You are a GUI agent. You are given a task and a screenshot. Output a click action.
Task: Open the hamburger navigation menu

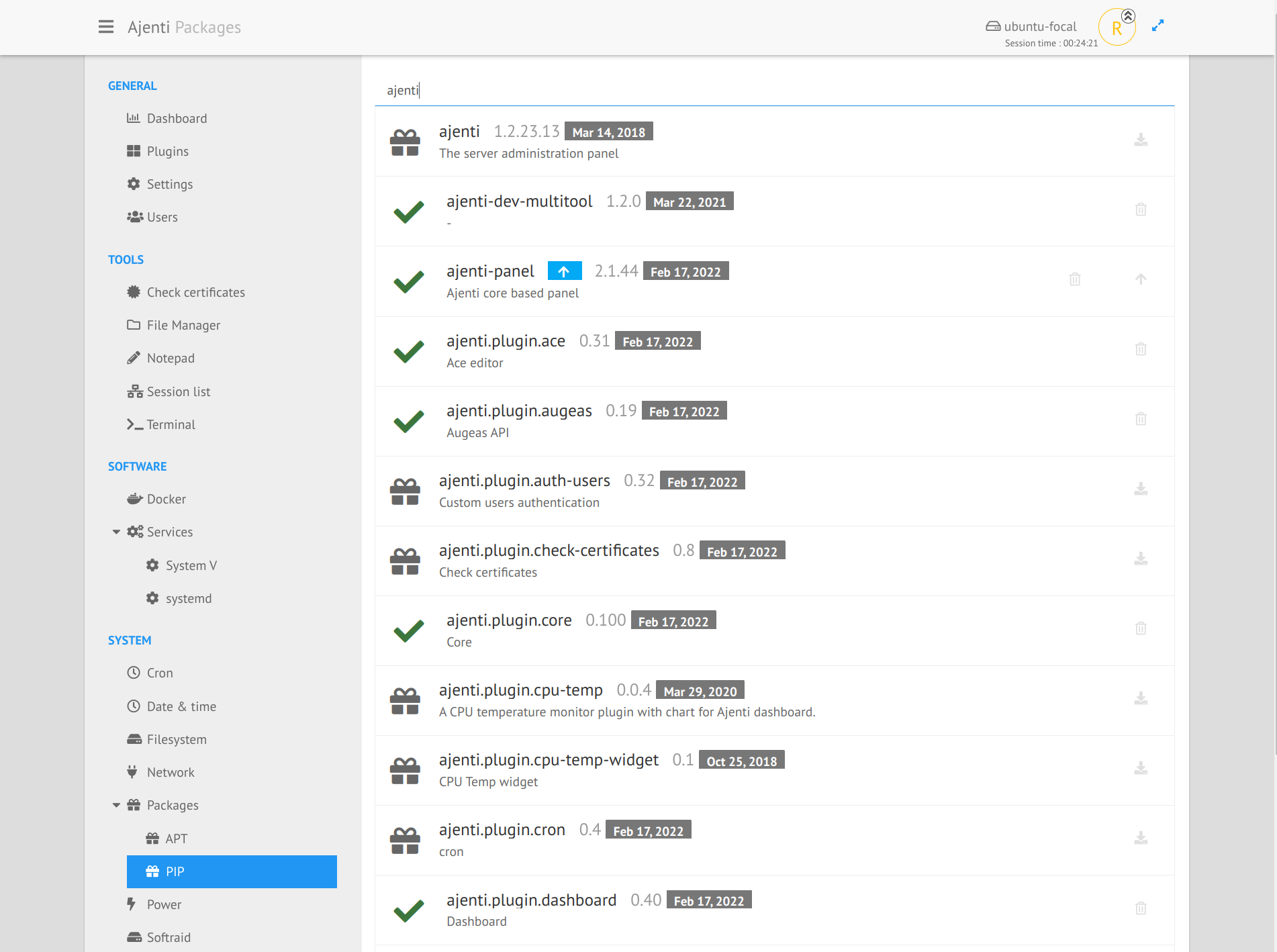pyautogui.click(x=106, y=27)
